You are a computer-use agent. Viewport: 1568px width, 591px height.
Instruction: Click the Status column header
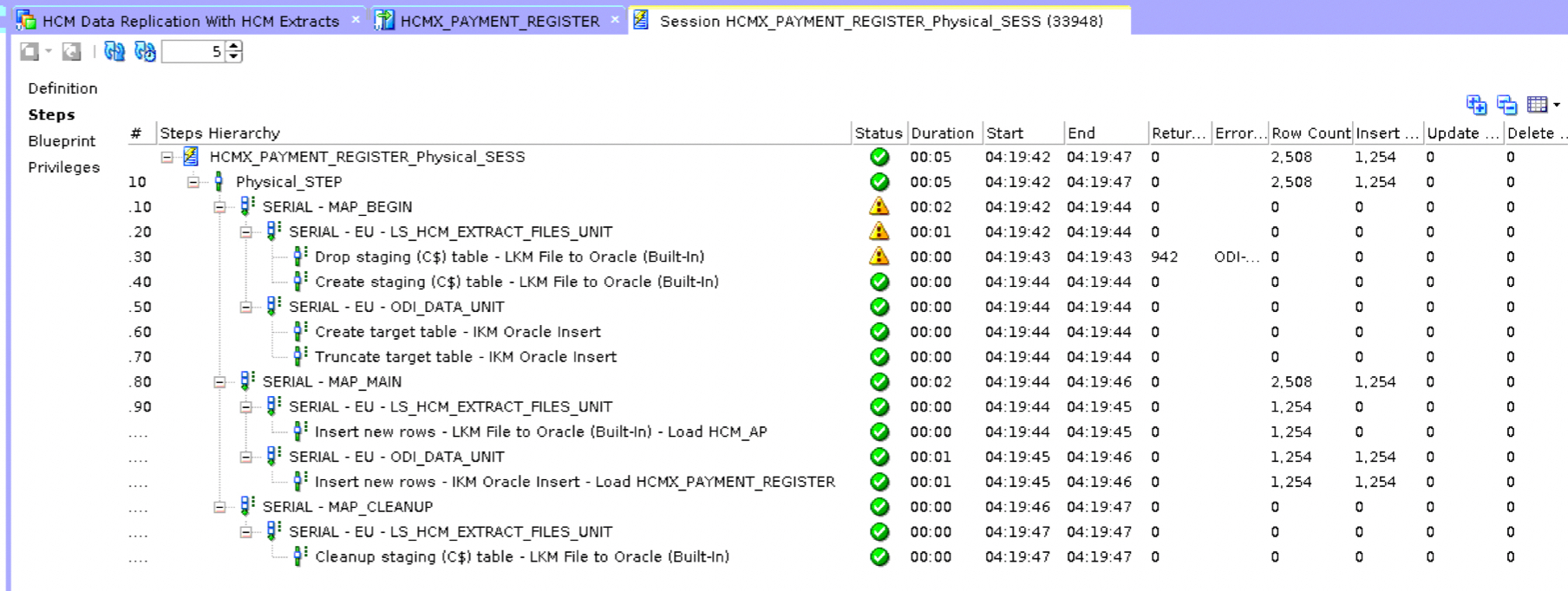tap(879, 133)
